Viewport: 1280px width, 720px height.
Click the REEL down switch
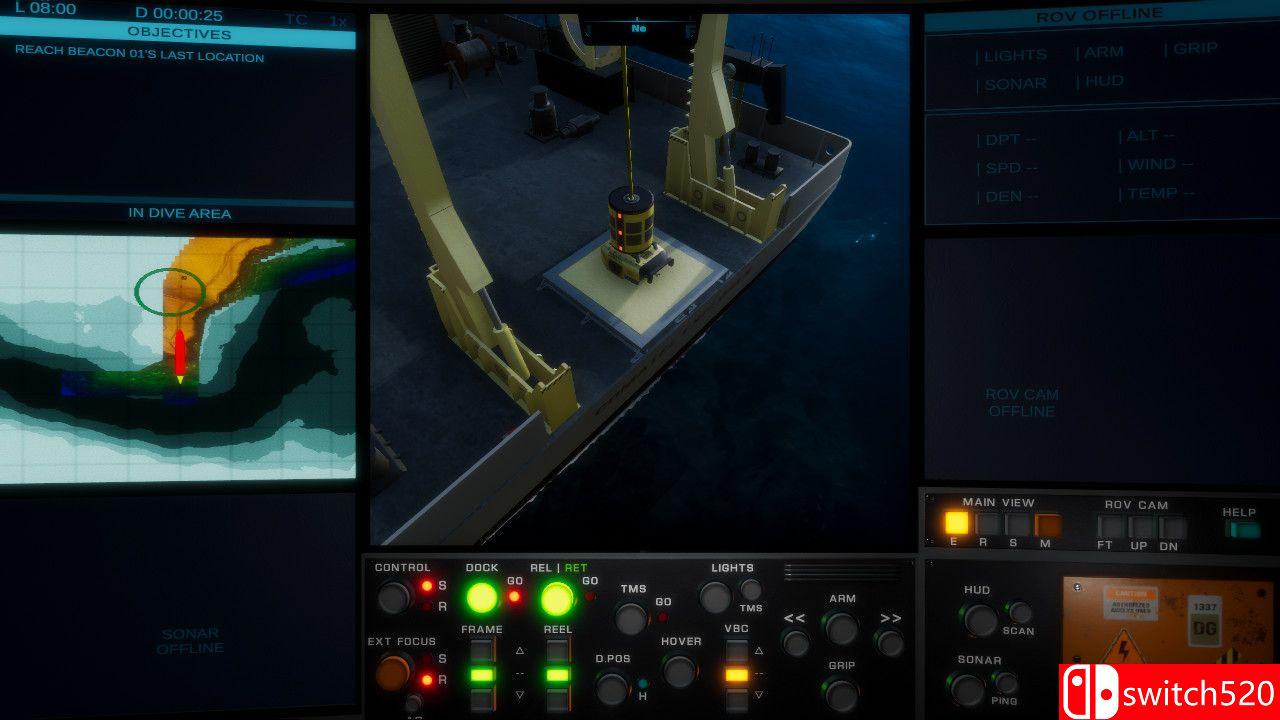[x=558, y=699]
